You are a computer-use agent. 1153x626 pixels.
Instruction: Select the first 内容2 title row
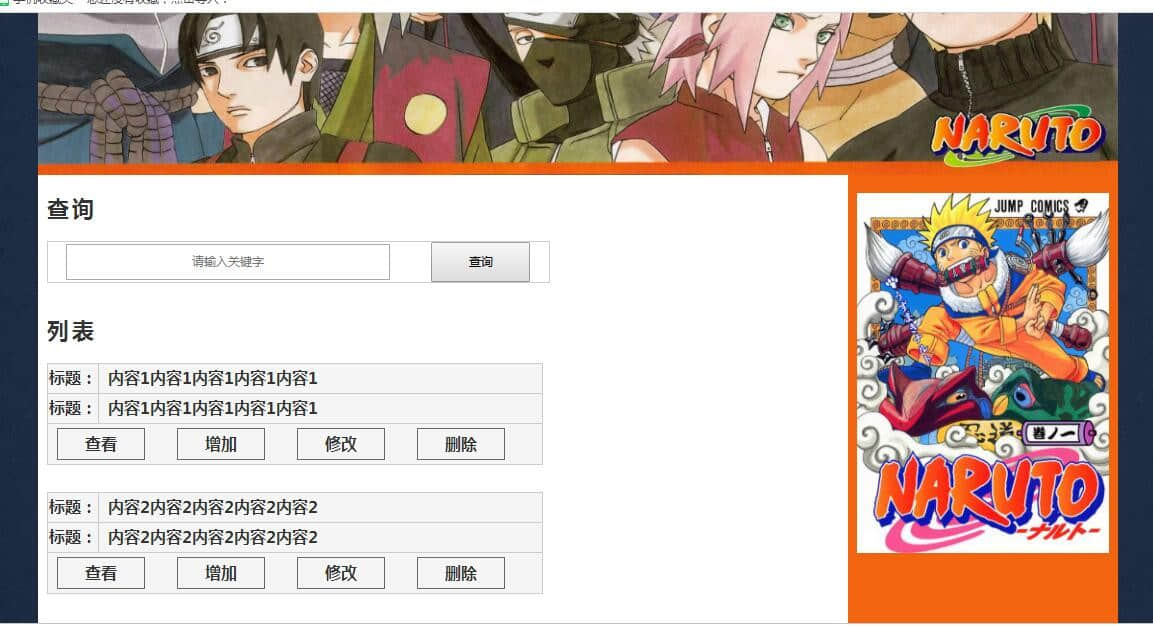click(x=295, y=508)
